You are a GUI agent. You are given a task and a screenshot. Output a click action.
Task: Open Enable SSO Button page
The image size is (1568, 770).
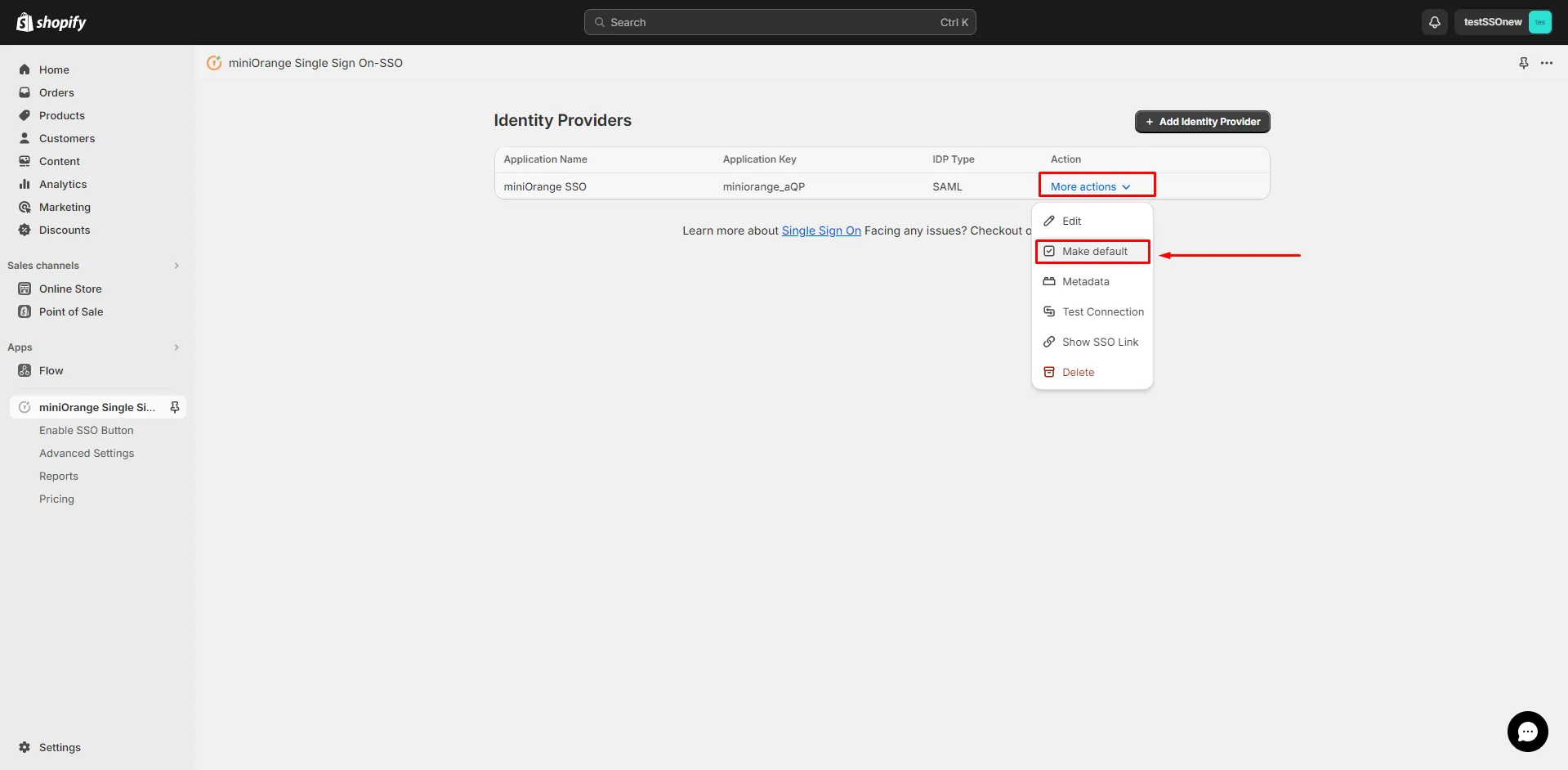click(x=86, y=430)
